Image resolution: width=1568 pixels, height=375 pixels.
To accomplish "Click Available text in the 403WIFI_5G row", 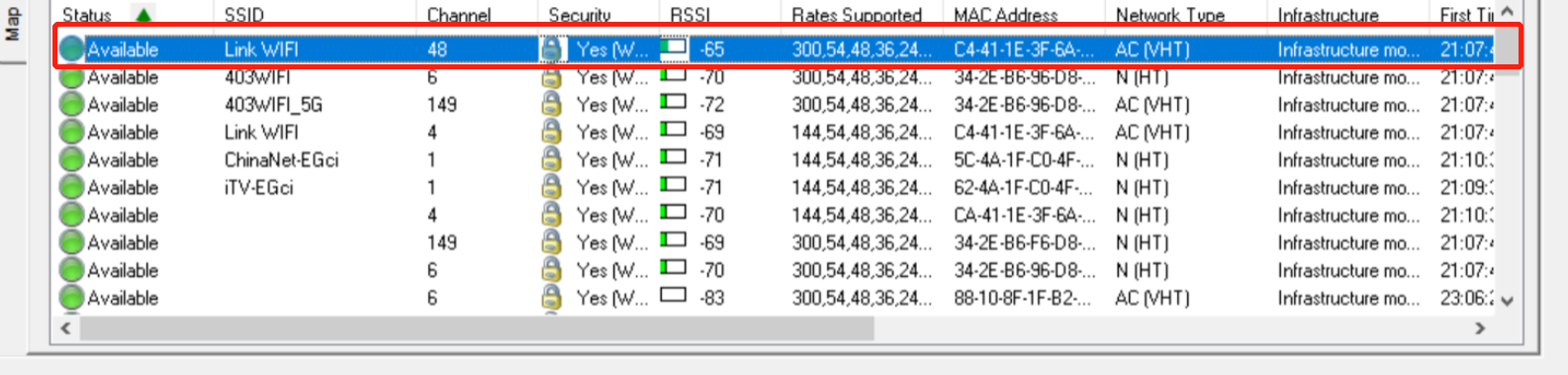I will 123,105.
